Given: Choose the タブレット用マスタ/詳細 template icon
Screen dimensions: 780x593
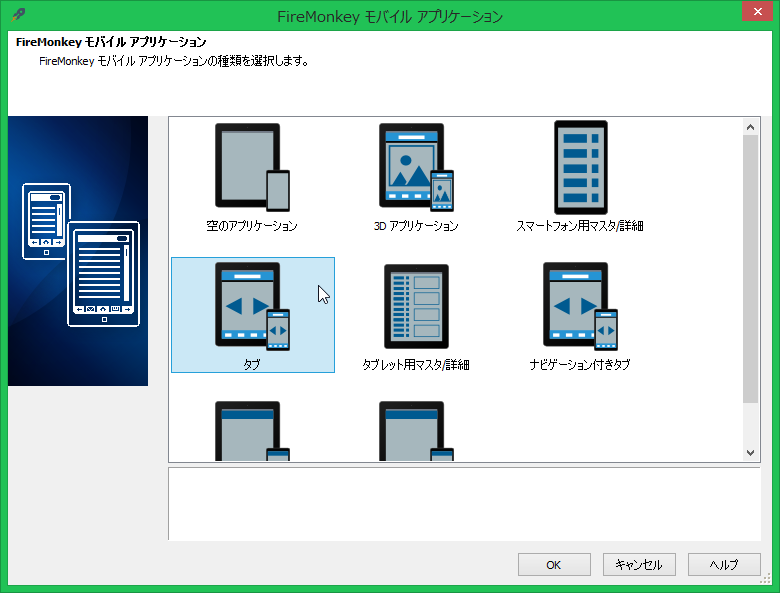Looking at the screenshot, I should pos(416,306).
